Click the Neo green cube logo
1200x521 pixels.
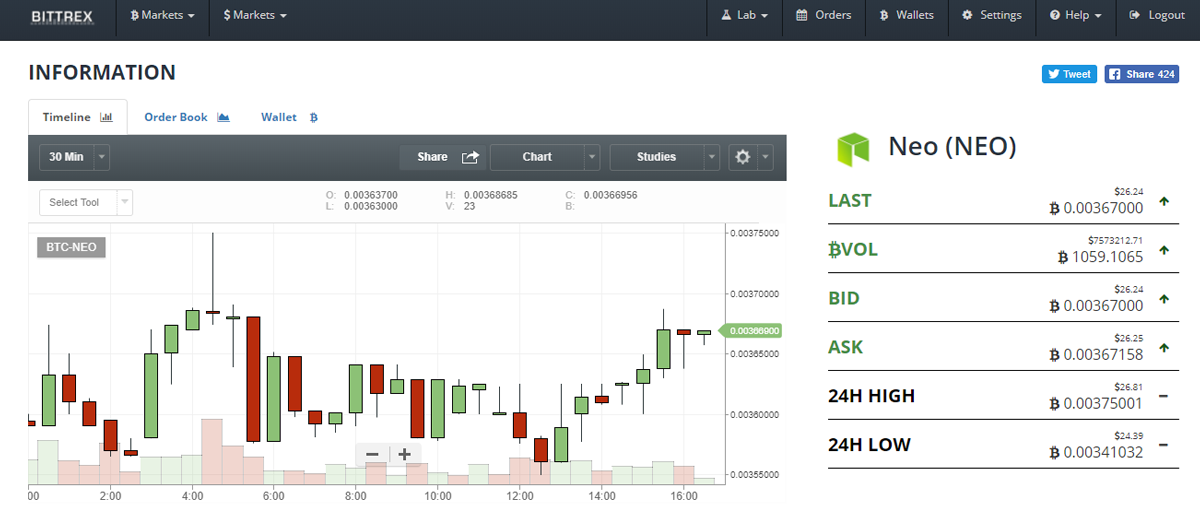pos(853,148)
